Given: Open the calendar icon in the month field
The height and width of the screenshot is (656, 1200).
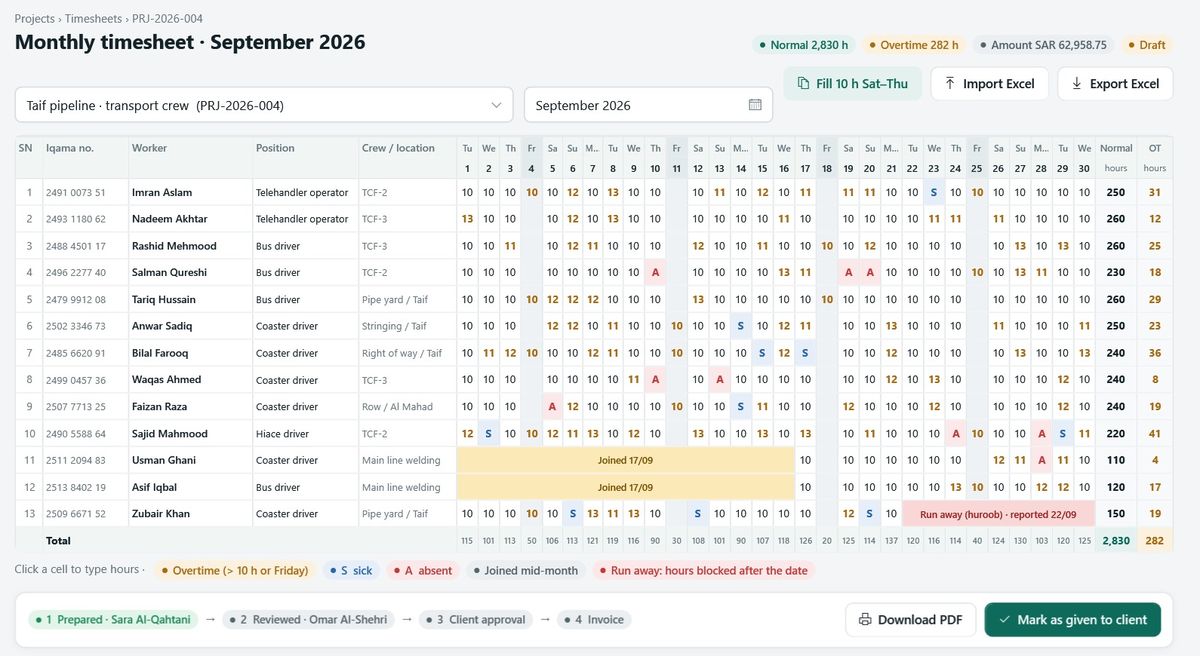Looking at the screenshot, I should (x=755, y=105).
